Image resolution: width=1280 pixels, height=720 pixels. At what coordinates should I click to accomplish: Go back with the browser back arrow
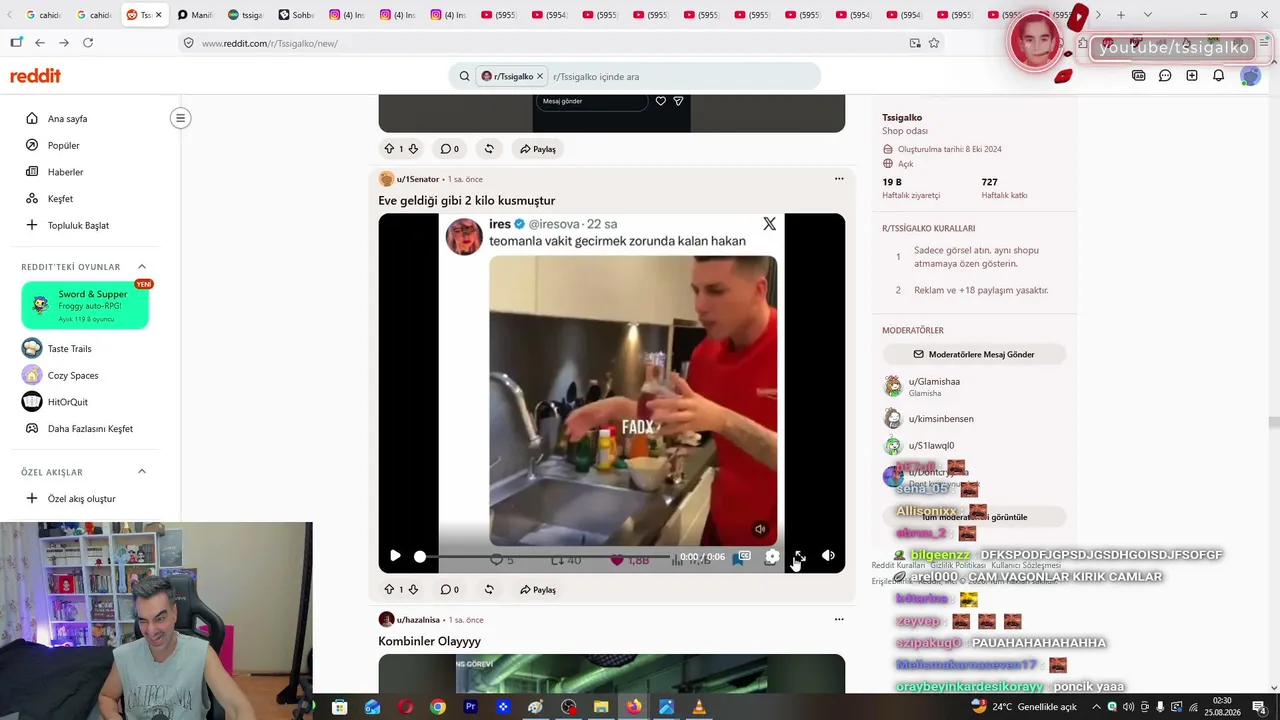coord(40,43)
